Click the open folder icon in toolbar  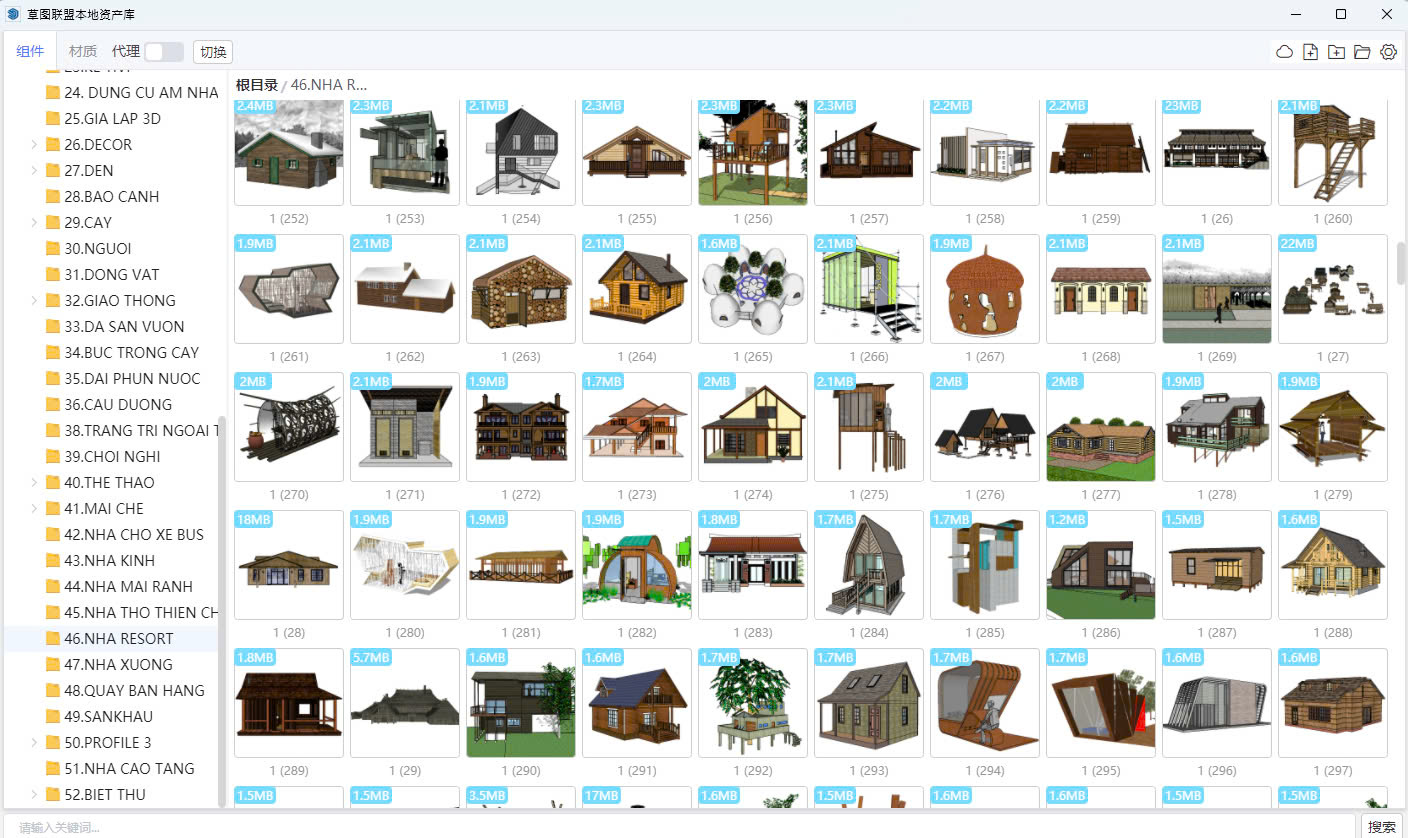1362,52
